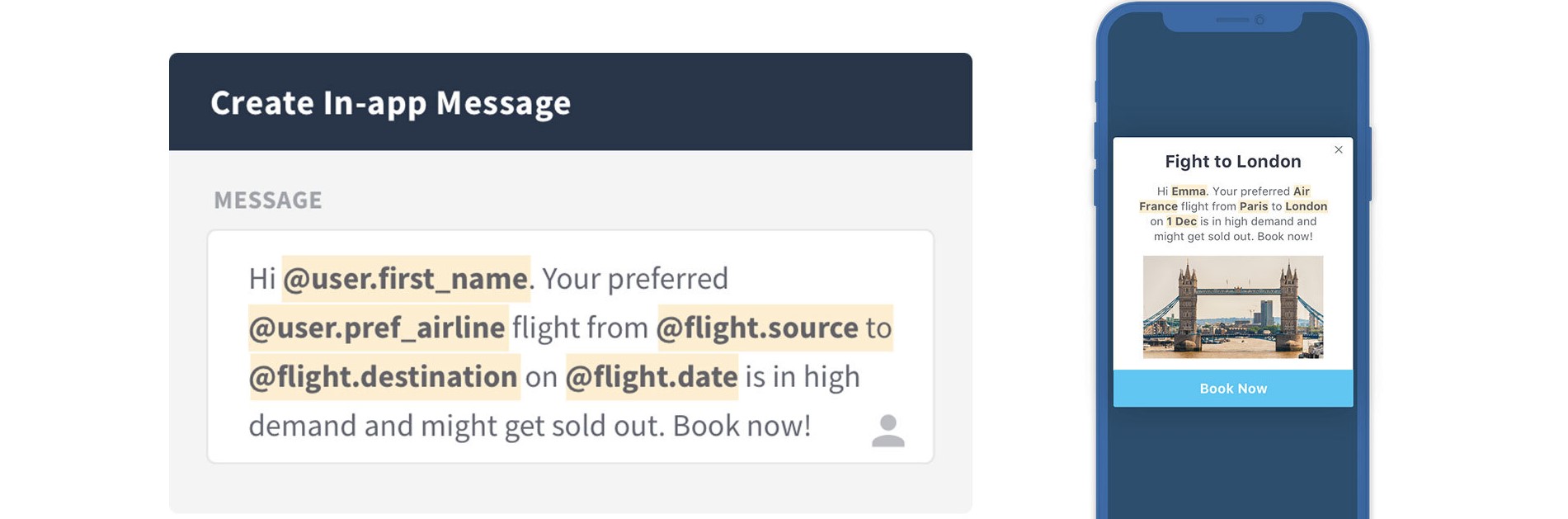Close the in-app message popup

tap(1339, 149)
